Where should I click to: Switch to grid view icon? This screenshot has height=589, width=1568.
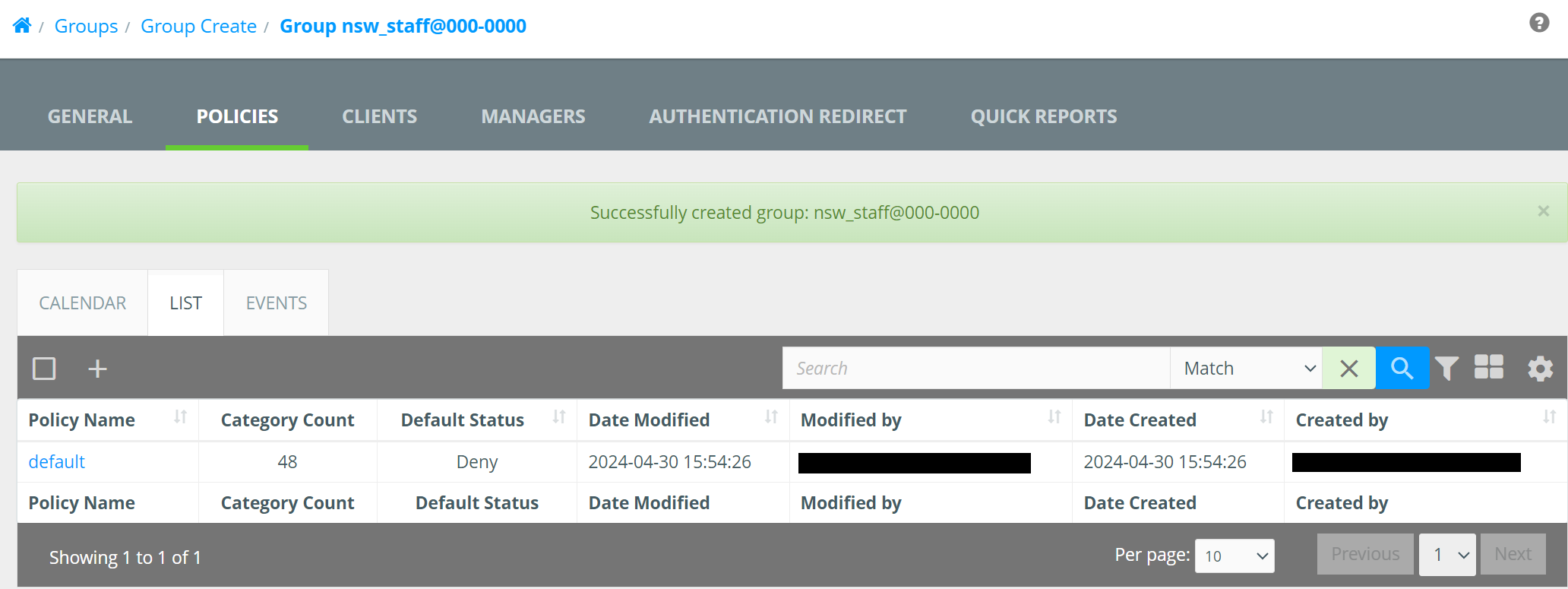[x=1488, y=367]
